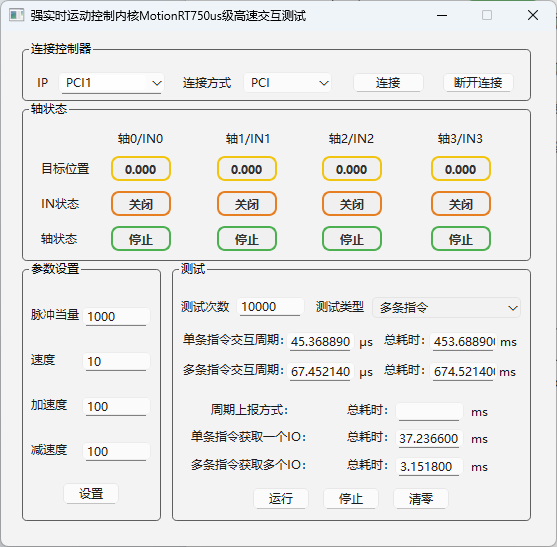557x547 pixels.
Task: Click 轴0 target position indicator 0.000
Action: tap(141, 169)
